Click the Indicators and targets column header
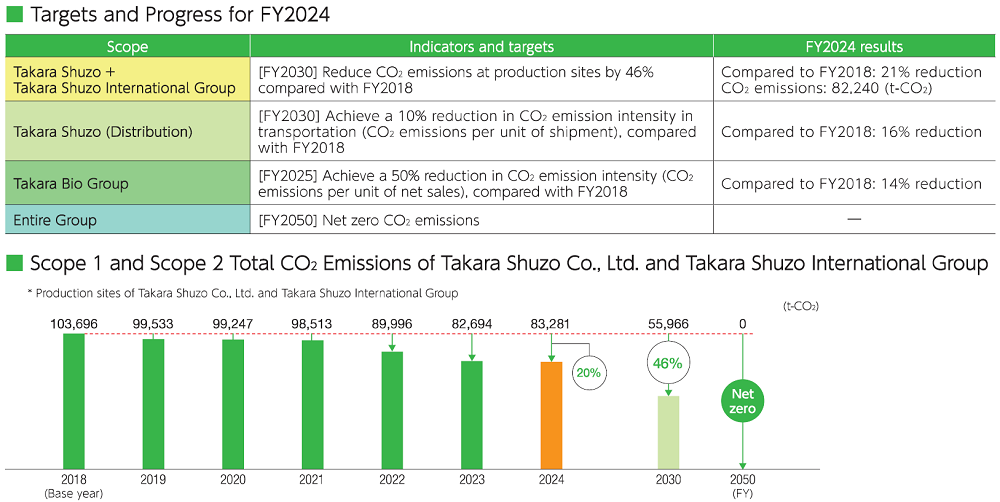Screen dimensions: 1000x502 (481, 47)
